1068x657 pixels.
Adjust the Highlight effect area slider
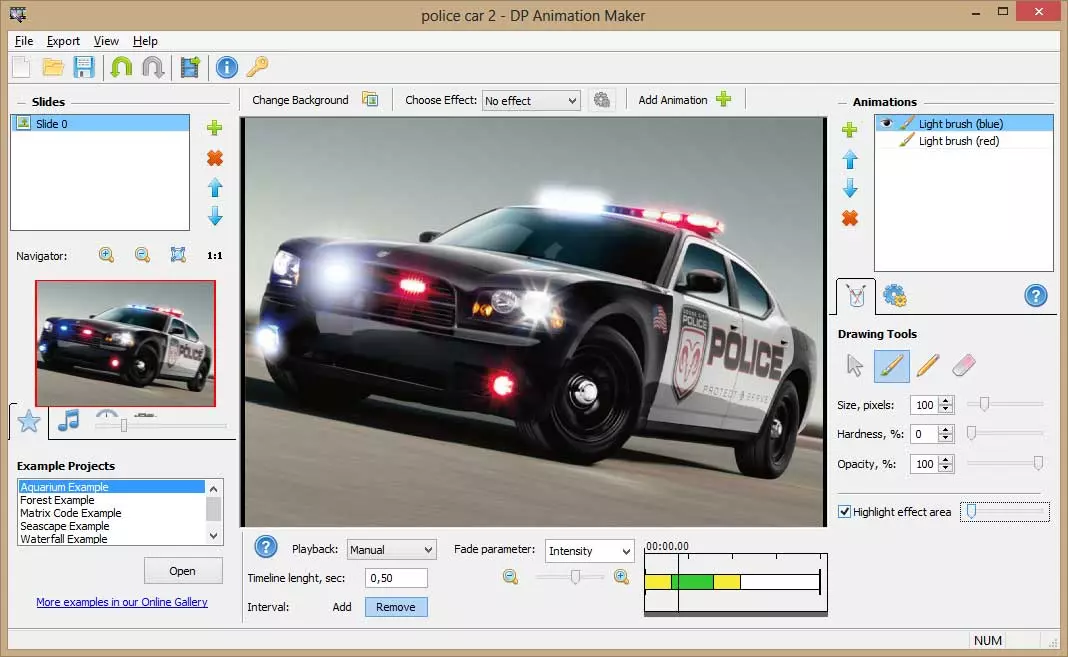click(x=972, y=511)
